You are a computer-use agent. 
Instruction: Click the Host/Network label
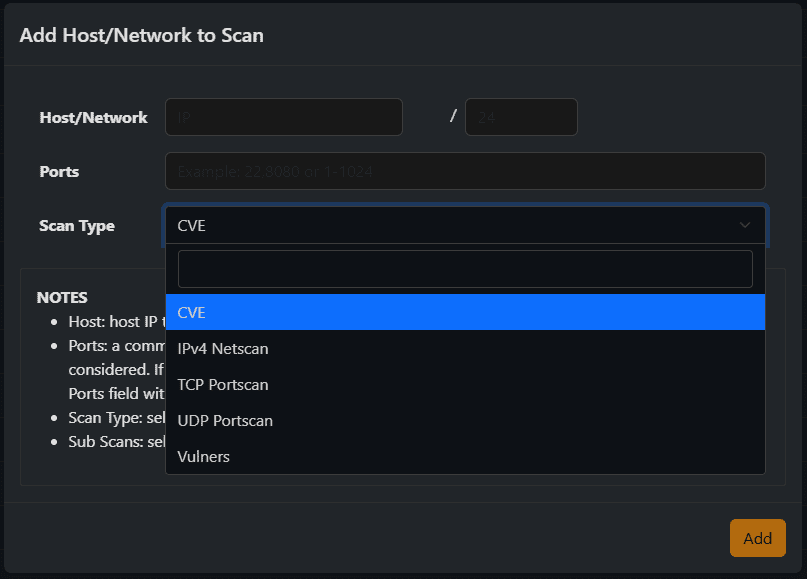coord(93,117)
